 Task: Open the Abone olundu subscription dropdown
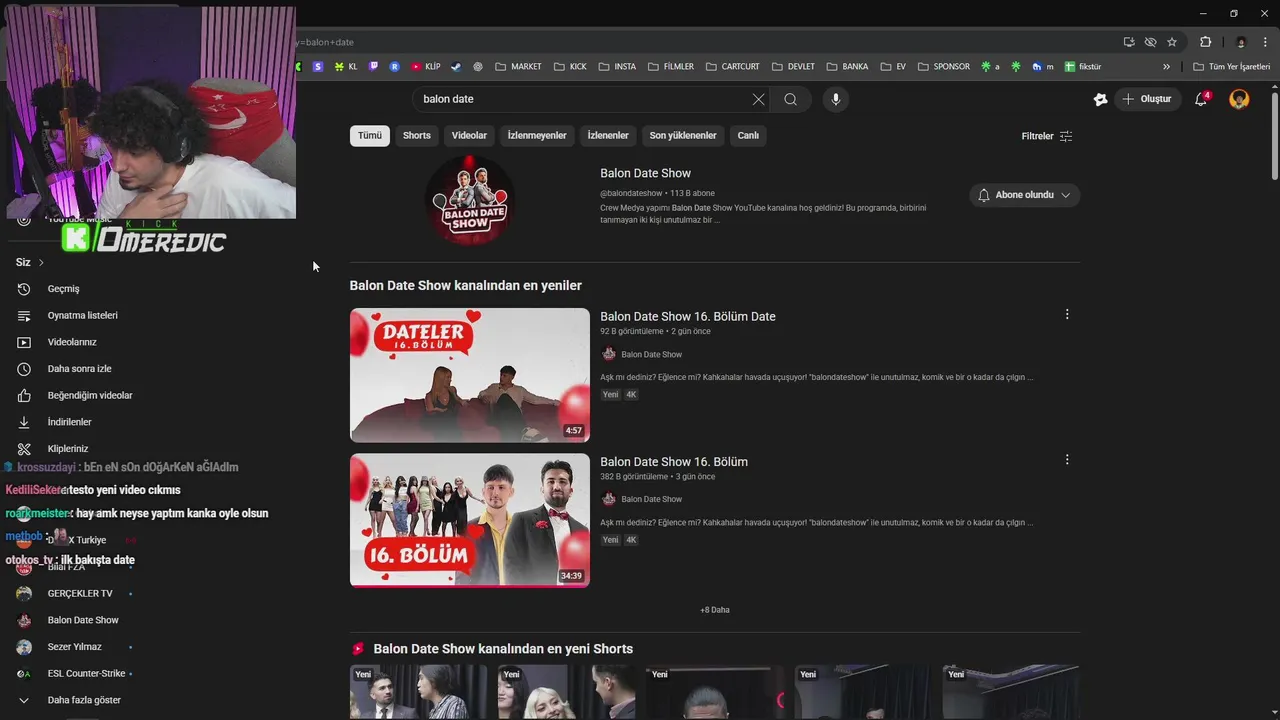(x=1024, y=195)
